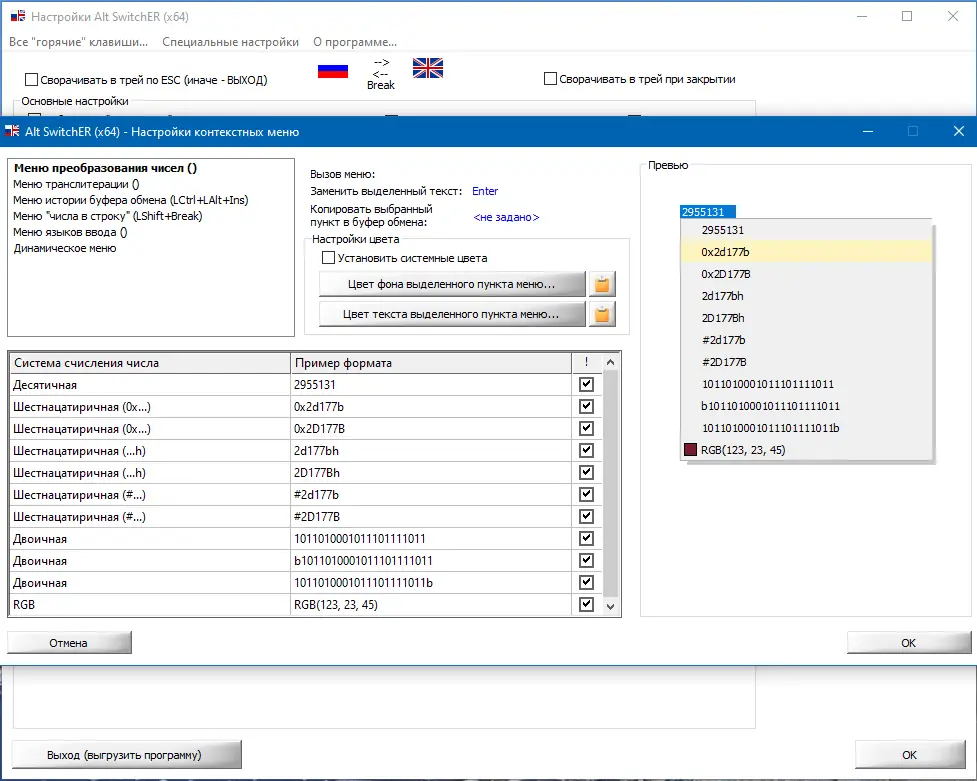Uncheck the 1011010001011101111011 row checkbox

click(x=586, y=539)
